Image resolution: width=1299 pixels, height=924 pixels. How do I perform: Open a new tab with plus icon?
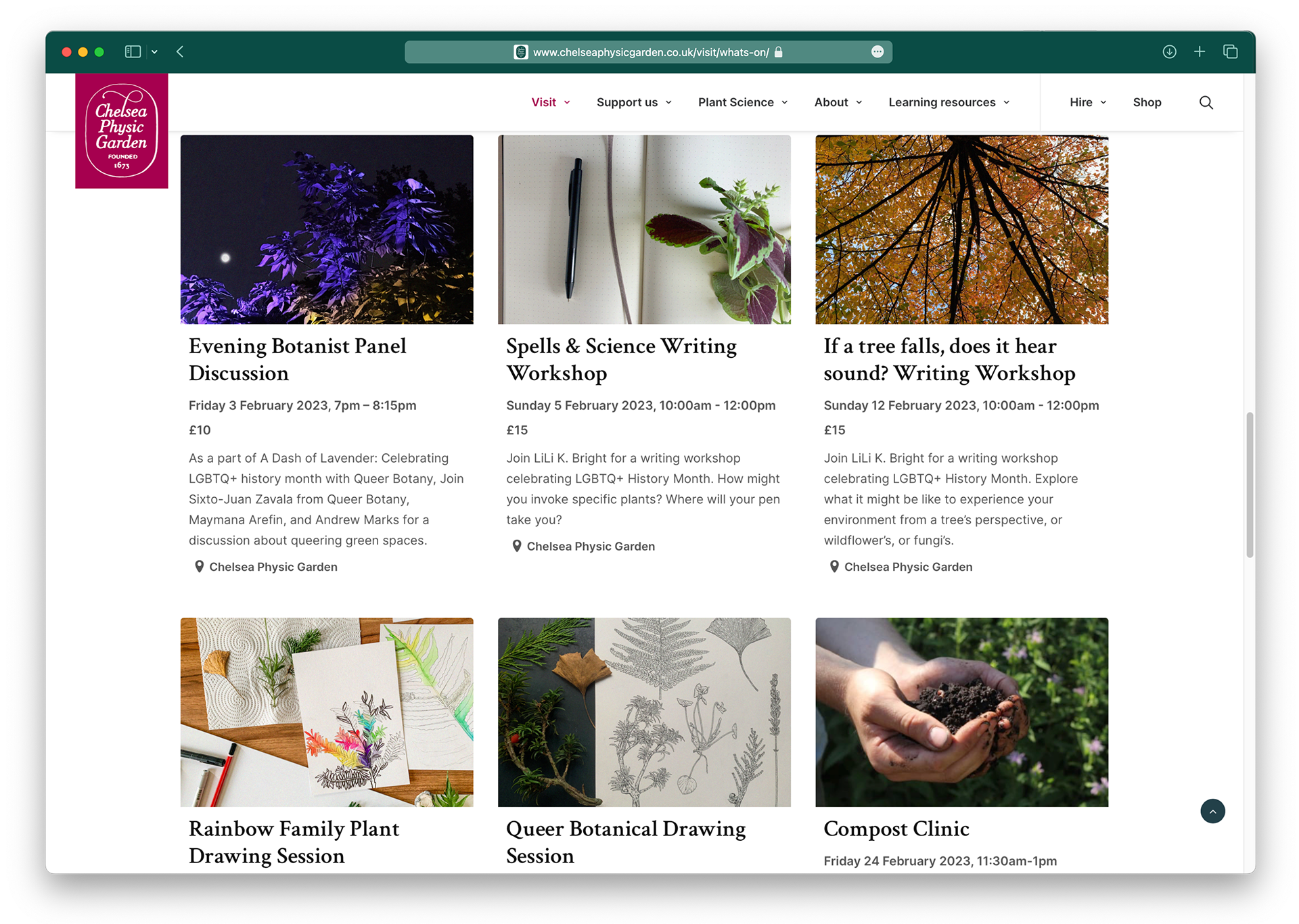click(x=1200, y=51)
